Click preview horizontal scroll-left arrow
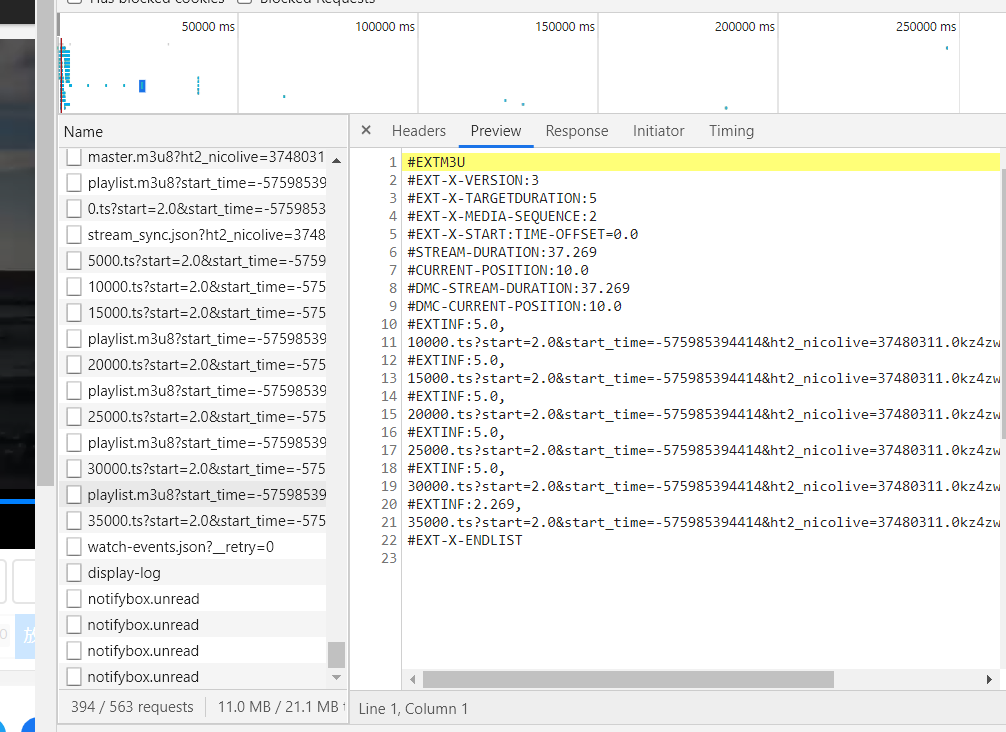This screenshot has height=732, width=1006. [413, 679]
